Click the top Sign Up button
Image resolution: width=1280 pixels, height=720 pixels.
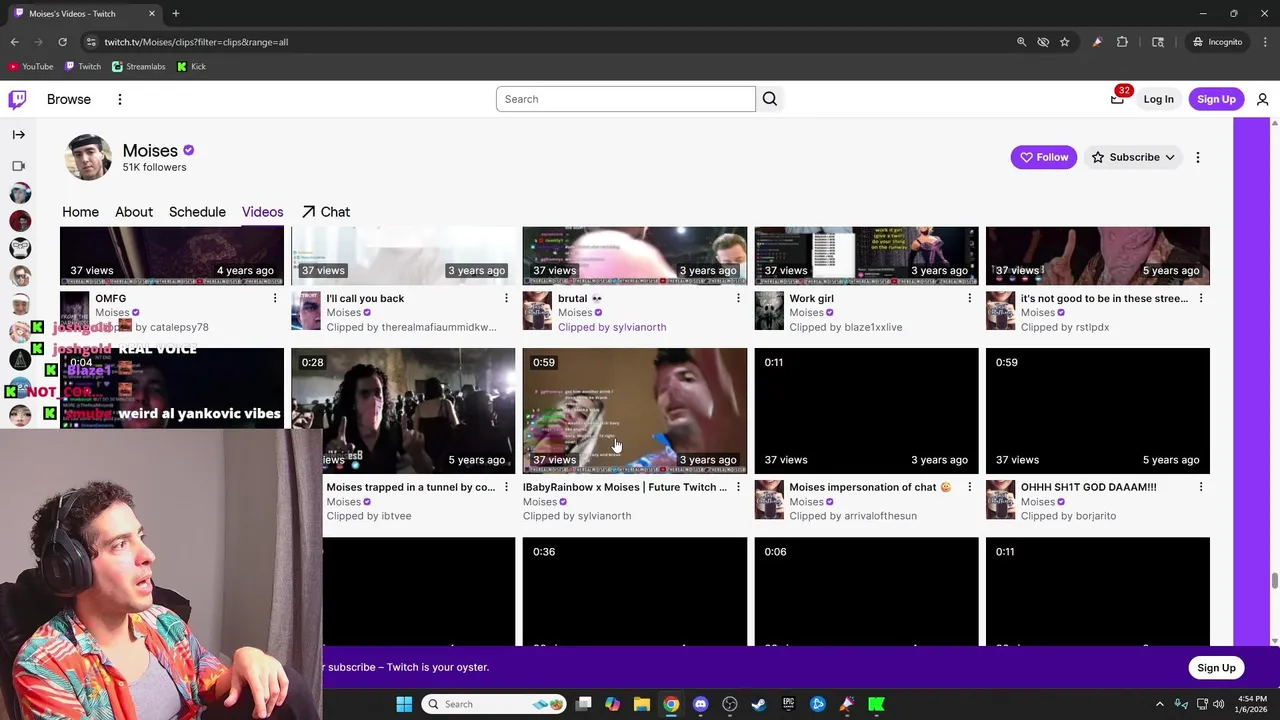(1216, 99)
